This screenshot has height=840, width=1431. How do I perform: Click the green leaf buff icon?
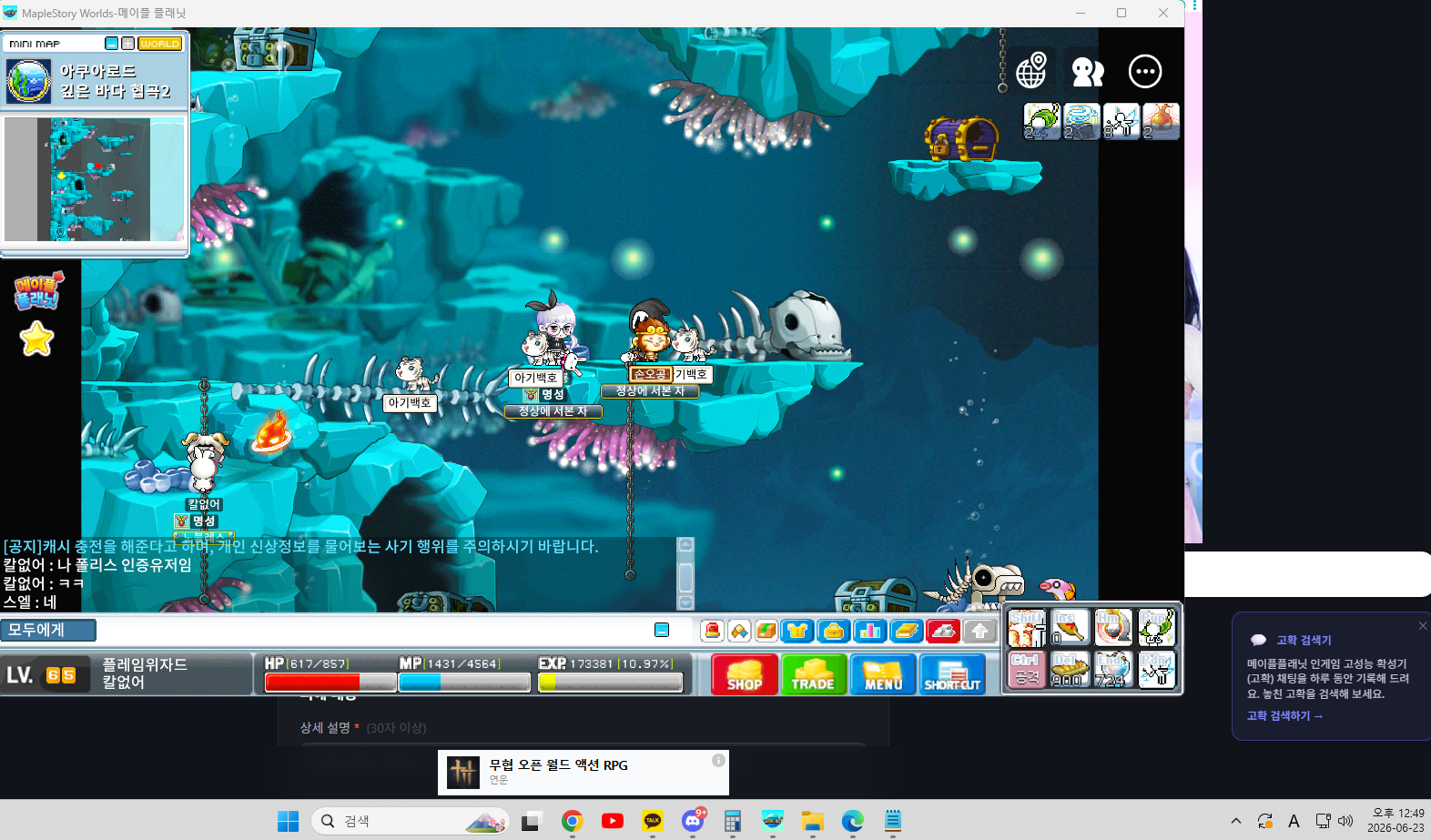(1041, 121)
